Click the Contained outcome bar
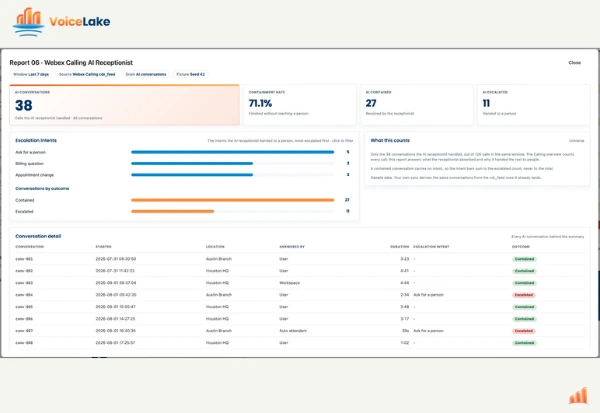The image size is (600, 413). point(232,200)
